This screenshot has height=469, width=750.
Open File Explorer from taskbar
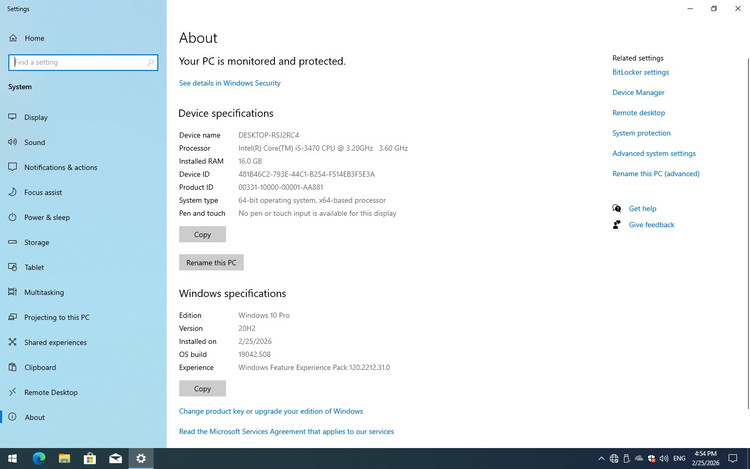[64, 458]
